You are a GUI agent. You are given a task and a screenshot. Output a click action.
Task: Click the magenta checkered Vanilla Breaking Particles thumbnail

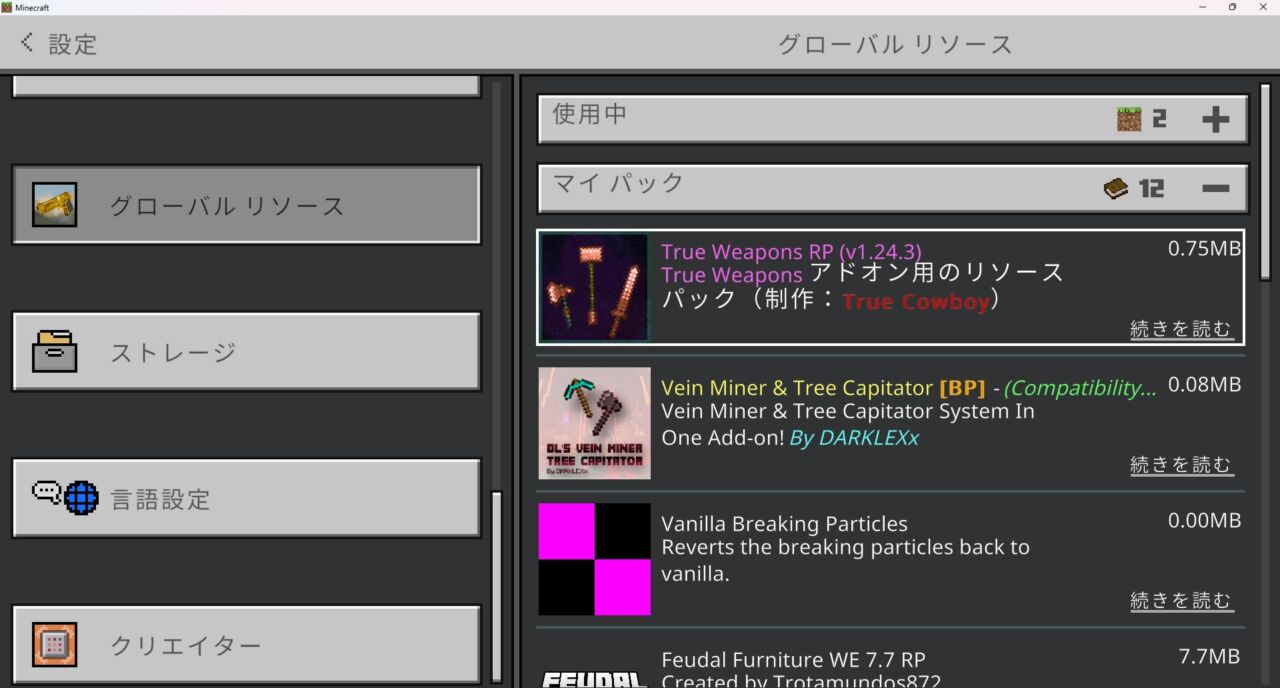click(x=594, y=559)
